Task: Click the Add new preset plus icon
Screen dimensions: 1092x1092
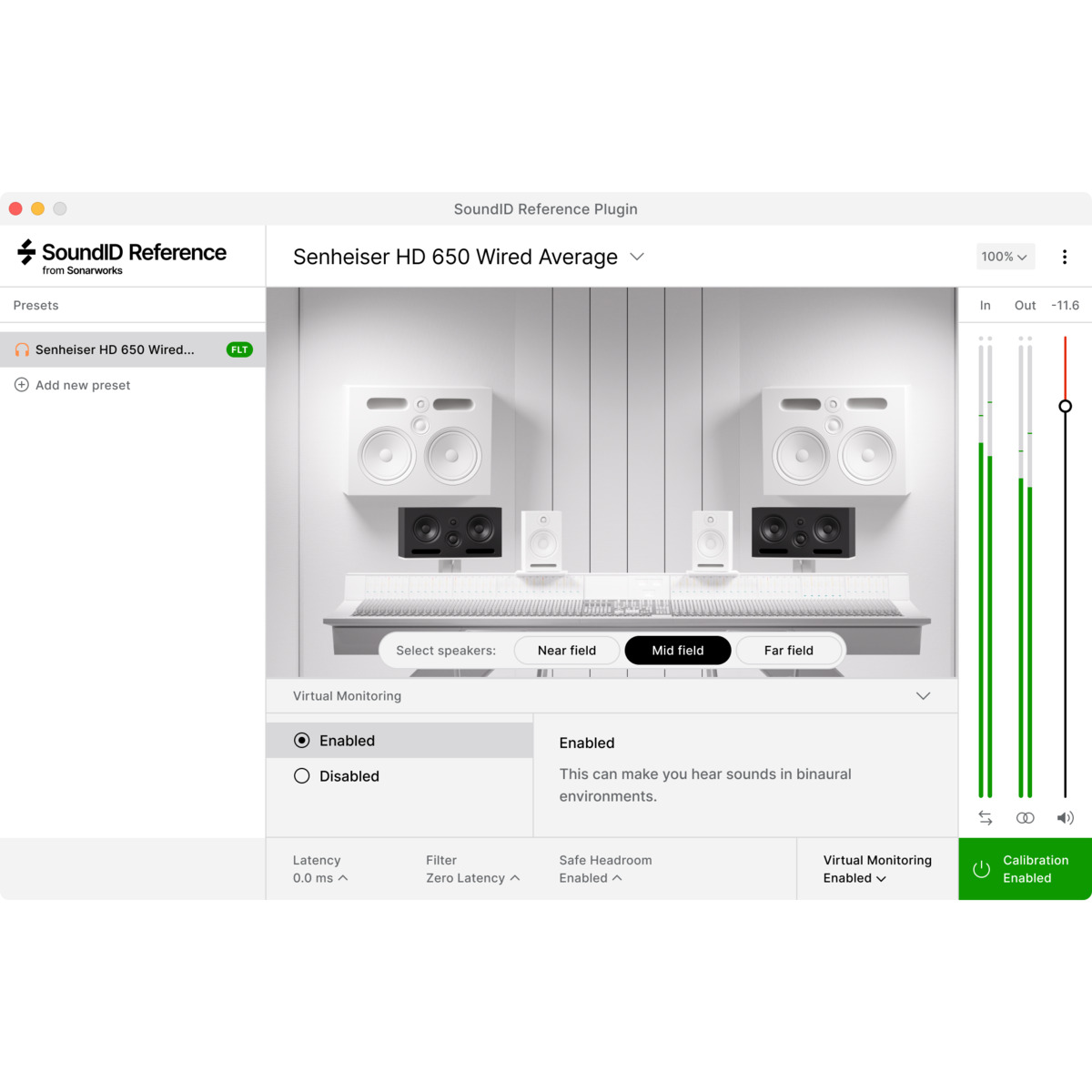Action: [x=22, y=385]
